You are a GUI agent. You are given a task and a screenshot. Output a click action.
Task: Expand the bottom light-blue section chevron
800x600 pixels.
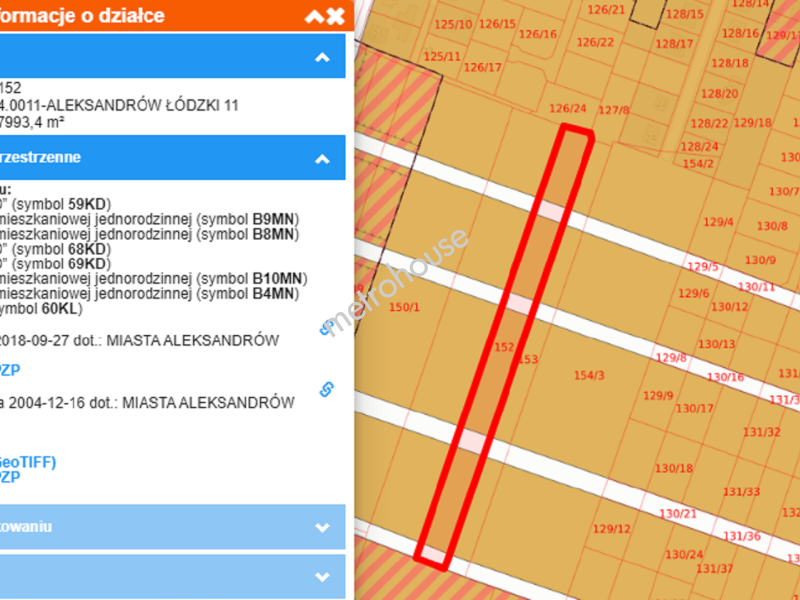(x=322, y=577)
